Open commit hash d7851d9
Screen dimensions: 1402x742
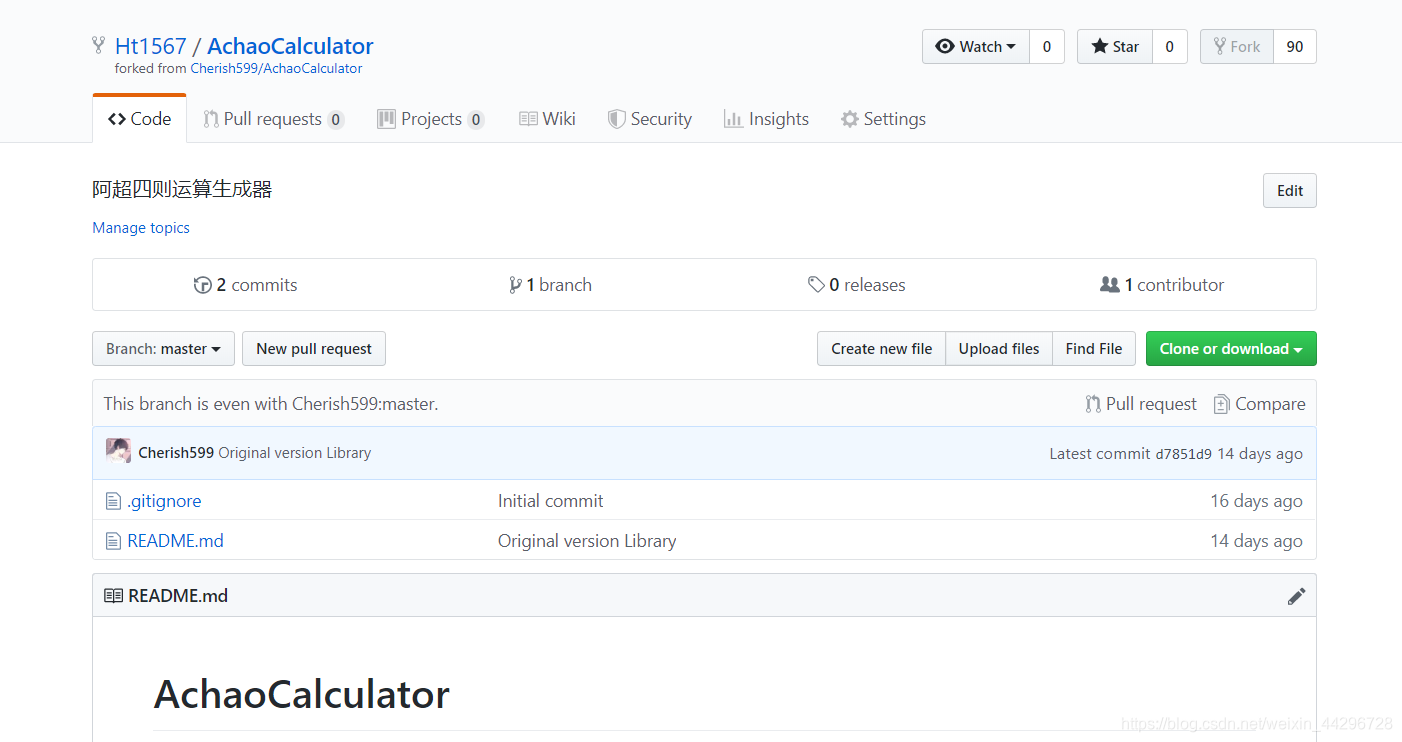[x=1184, y=454]
